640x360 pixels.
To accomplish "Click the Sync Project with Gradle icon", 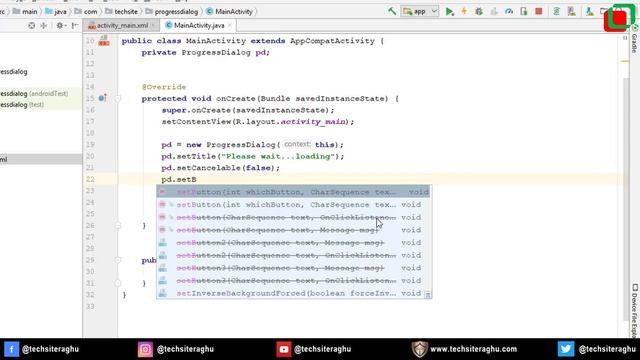I will (556, 11).
